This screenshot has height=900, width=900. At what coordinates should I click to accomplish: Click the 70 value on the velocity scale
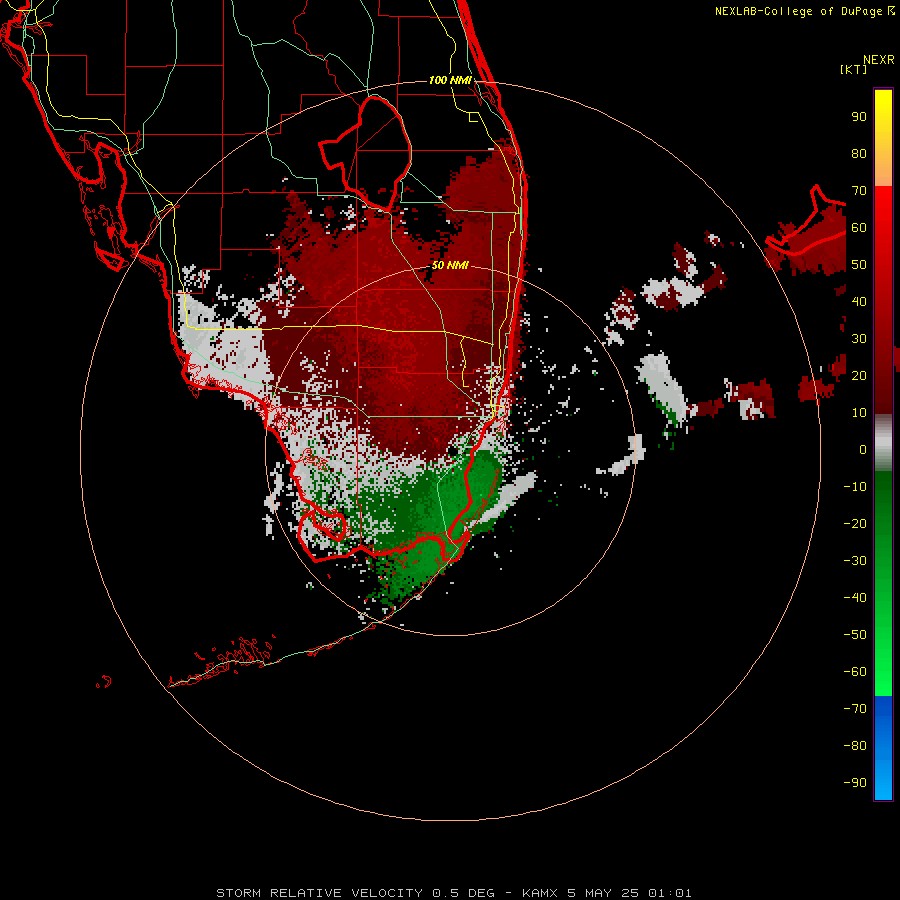click(x=859, y=191)
